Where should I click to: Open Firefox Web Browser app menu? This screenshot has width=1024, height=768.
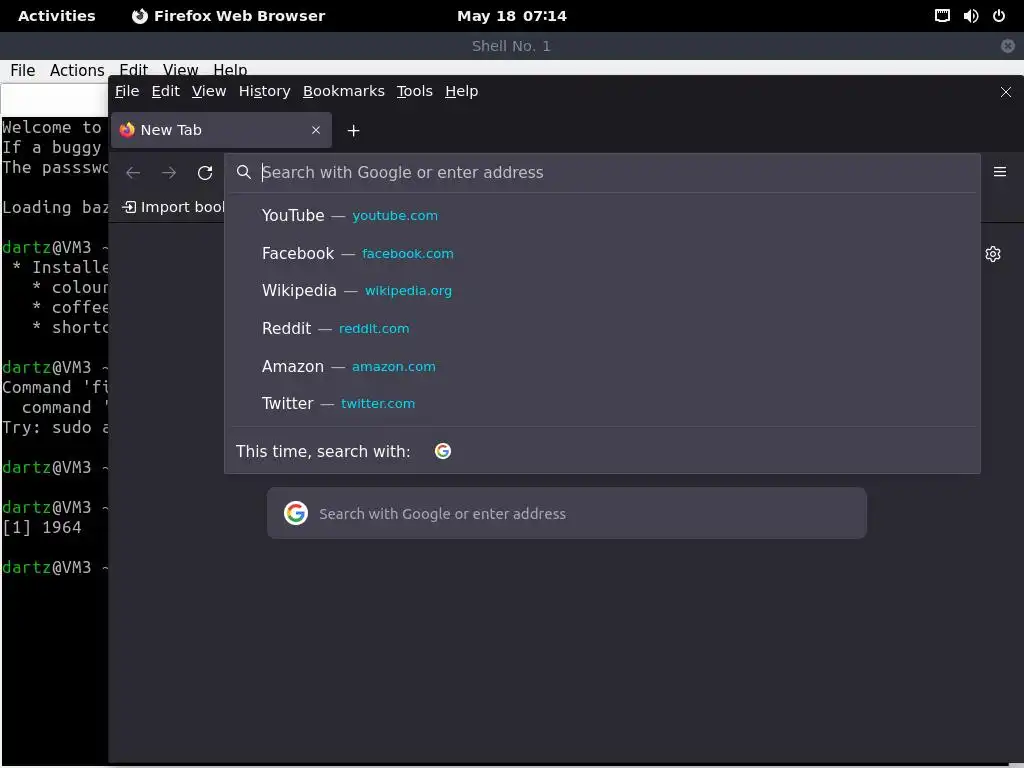[x=229, y=16]
